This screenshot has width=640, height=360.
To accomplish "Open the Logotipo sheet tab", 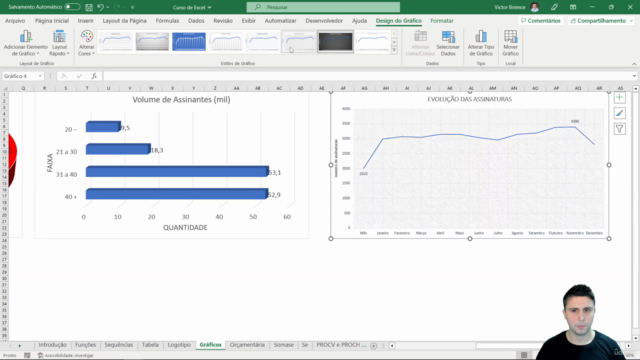I will [179, 345].
